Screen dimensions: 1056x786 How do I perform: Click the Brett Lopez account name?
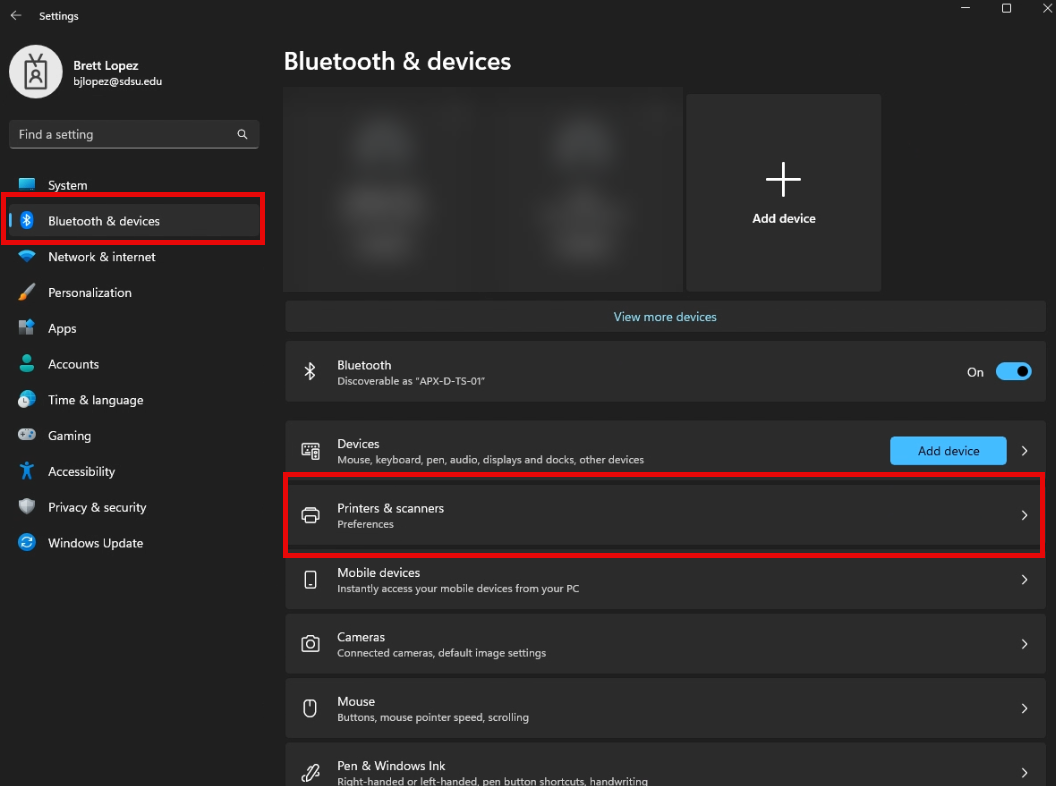click(x=106, y=65)
